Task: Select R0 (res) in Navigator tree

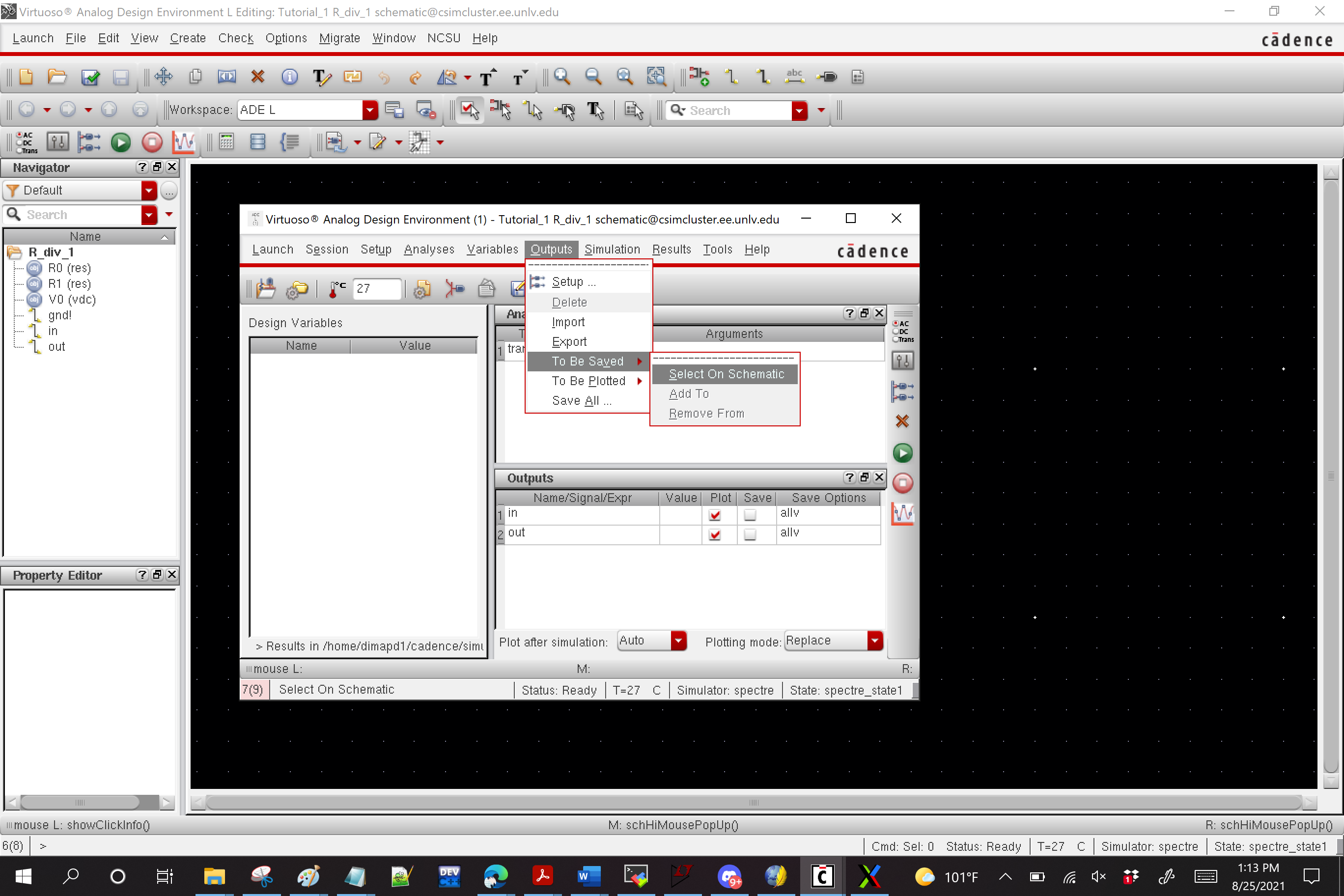Action: (x=69, y=268)
